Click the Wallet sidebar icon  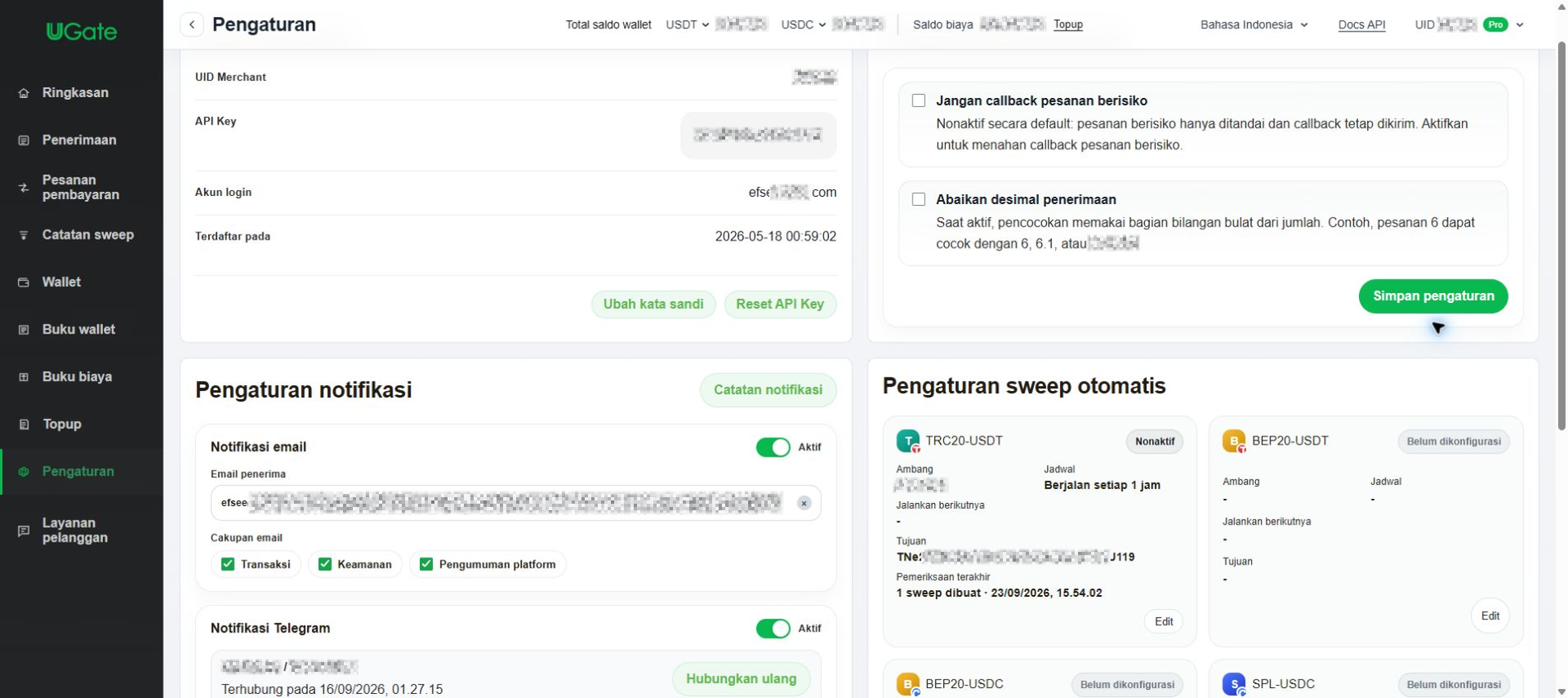24,282
